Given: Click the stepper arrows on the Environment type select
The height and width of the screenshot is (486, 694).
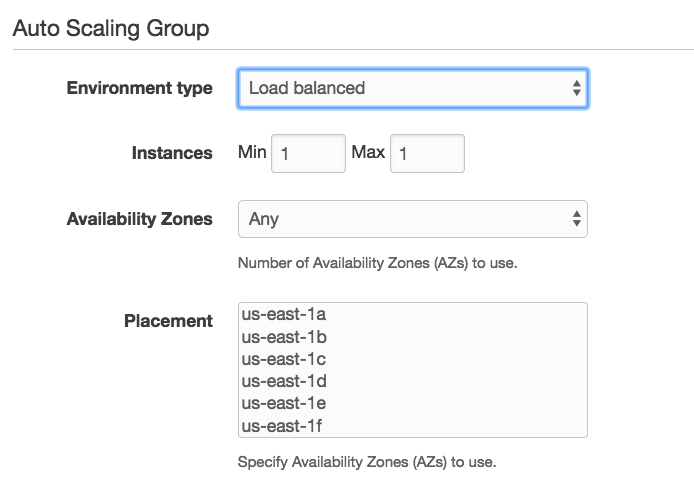Looking at the screenshot, I should (576, 88).
